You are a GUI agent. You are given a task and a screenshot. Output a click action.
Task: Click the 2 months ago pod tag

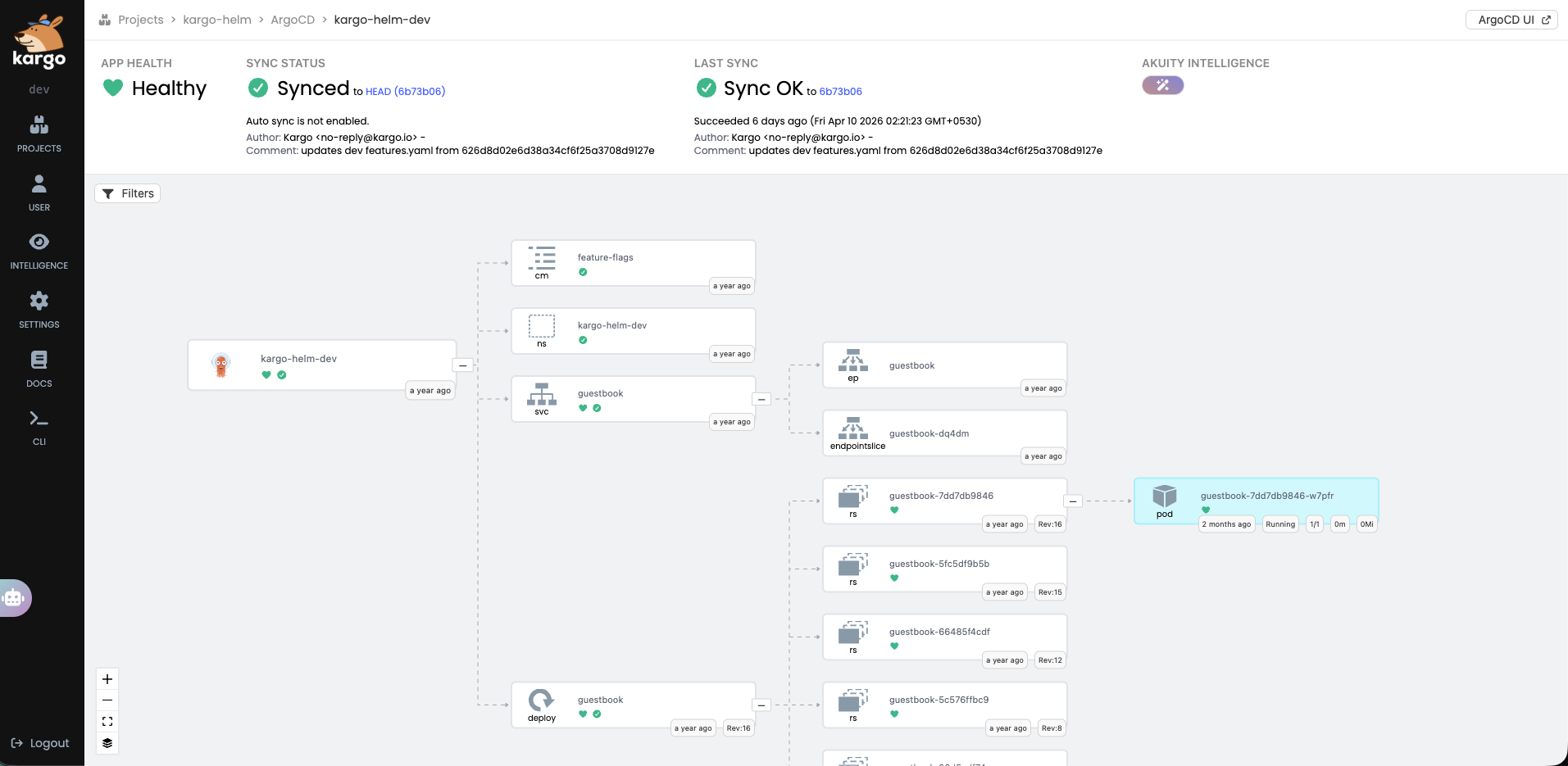click(x=1226, y=524)
